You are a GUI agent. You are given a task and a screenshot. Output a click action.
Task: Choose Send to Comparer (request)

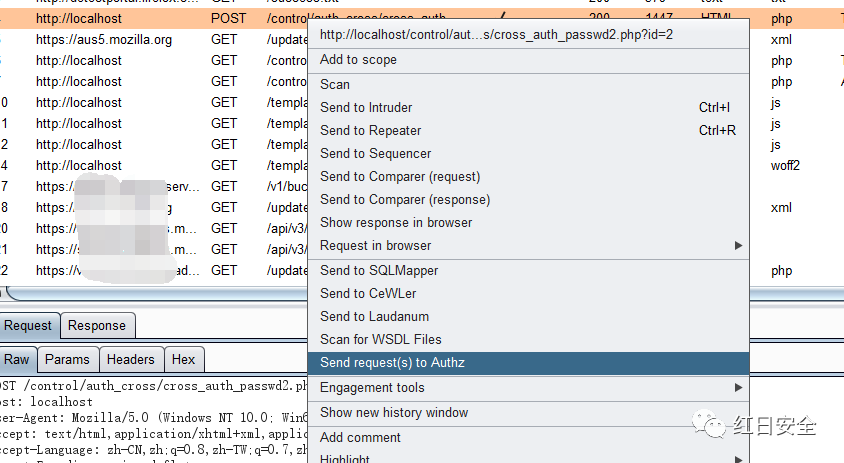(x=400, y=176)
